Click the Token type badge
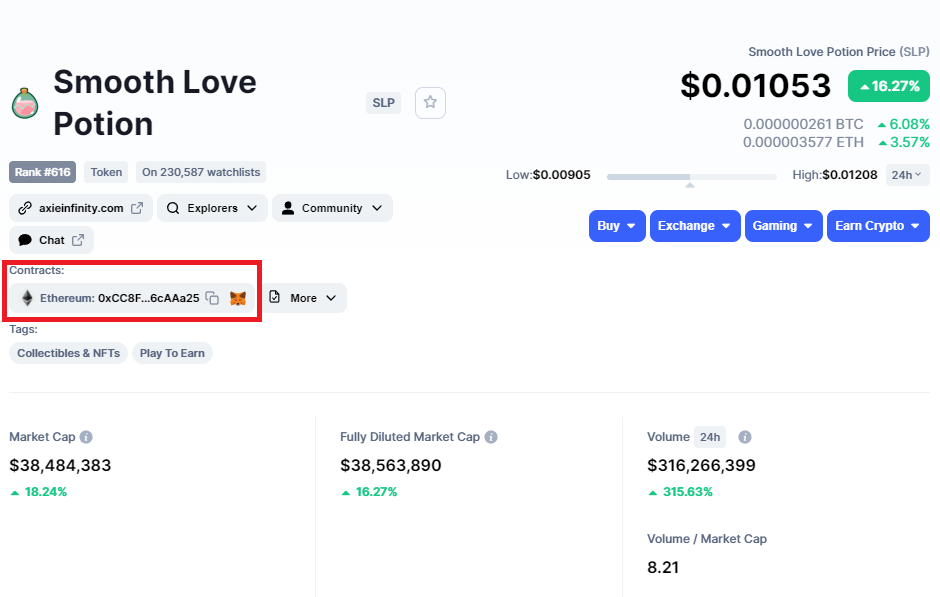This screenshot has height=597, width=940. [x=106, y=172]
